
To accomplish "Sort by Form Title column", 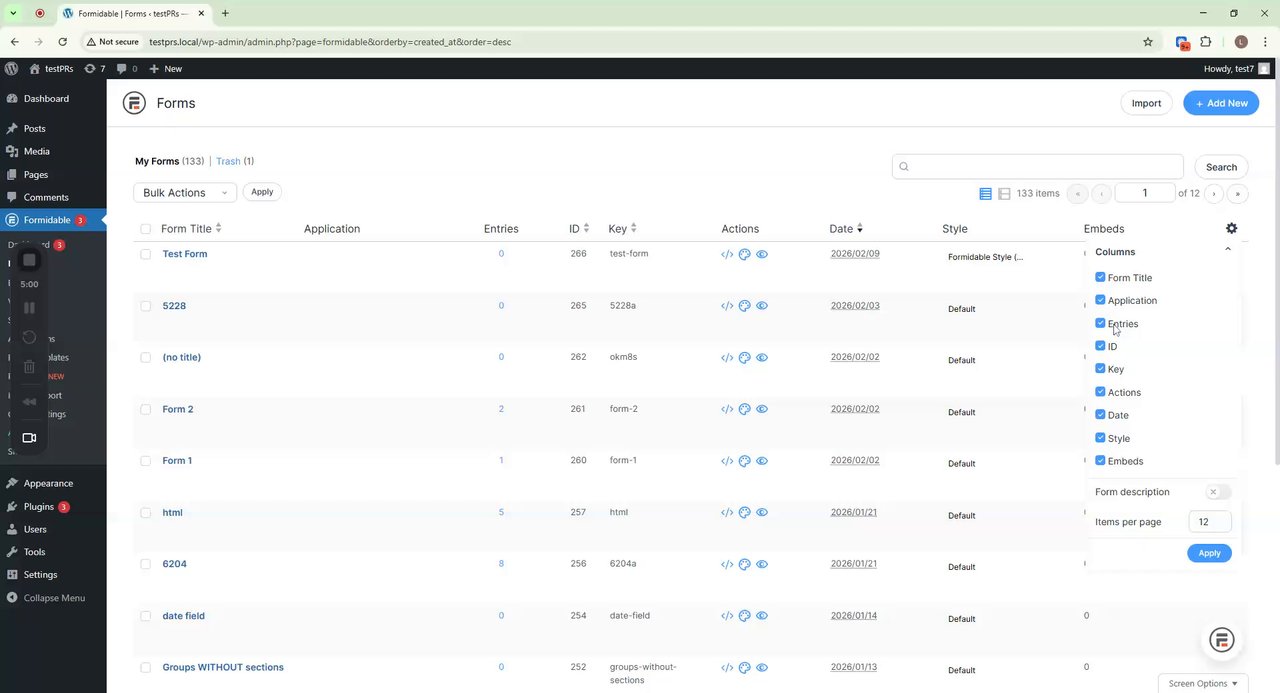I will tap(191, 229).
